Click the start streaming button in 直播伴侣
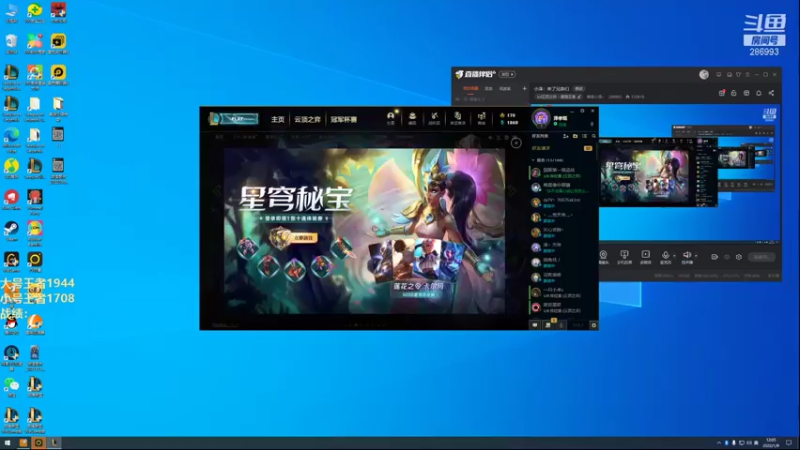This screenshot has height=450, width=800. pyautogui.click(x=762, y=257)
